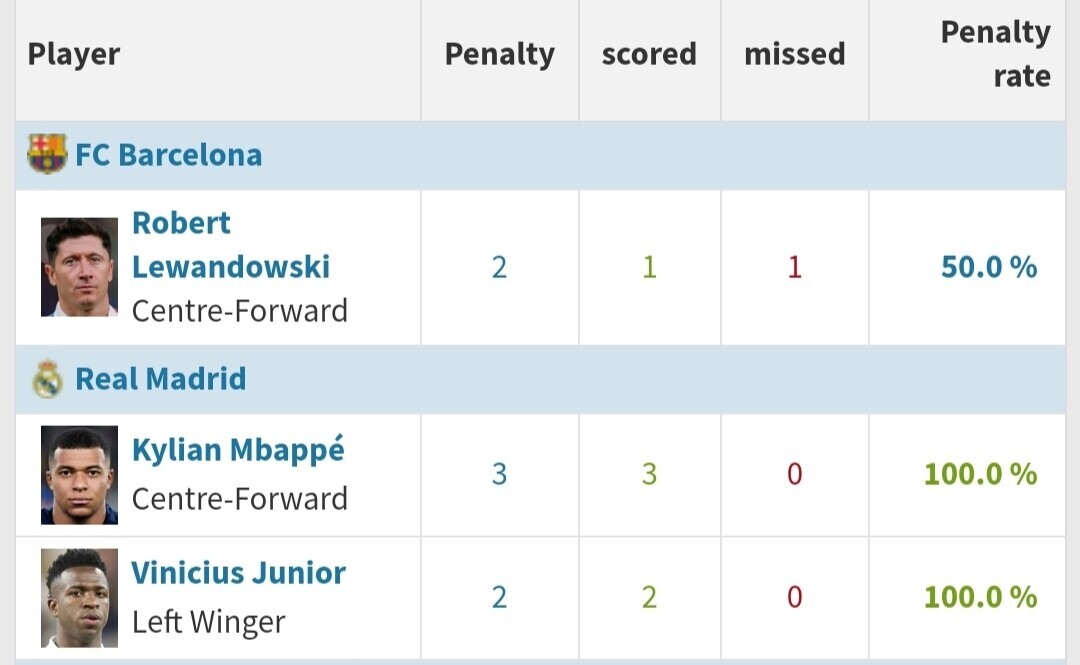Viewport: 1080px width, 665px height.
Task: Sort by the Player column header
Action: [74, 54]
